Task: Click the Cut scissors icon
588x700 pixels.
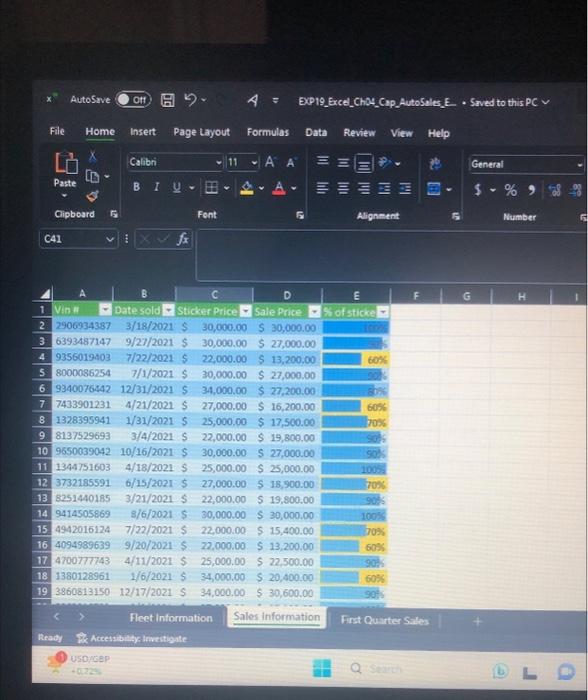Action: [92, 156]
